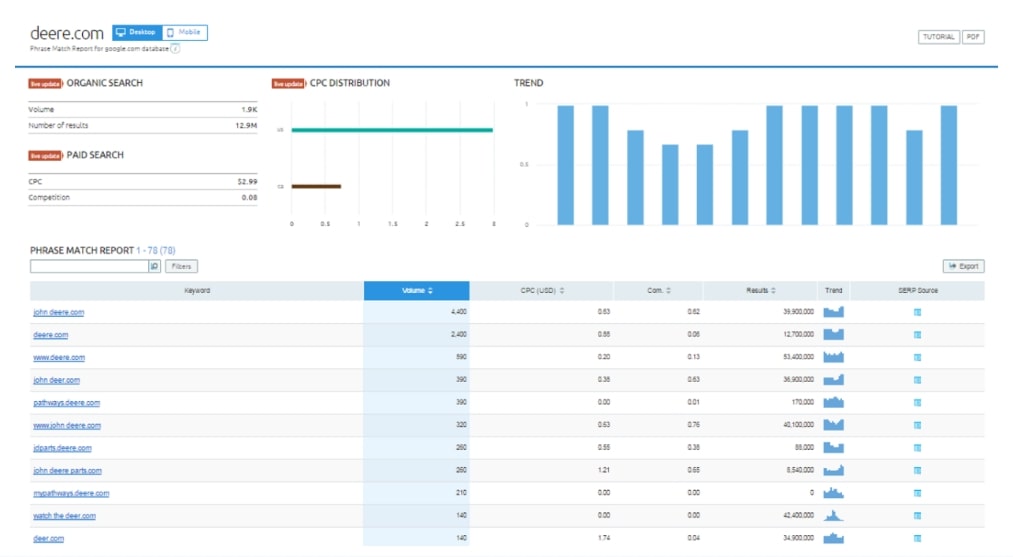Click trend sparkline for www.deere.com

pyautogui.click(x=833, y=357)
